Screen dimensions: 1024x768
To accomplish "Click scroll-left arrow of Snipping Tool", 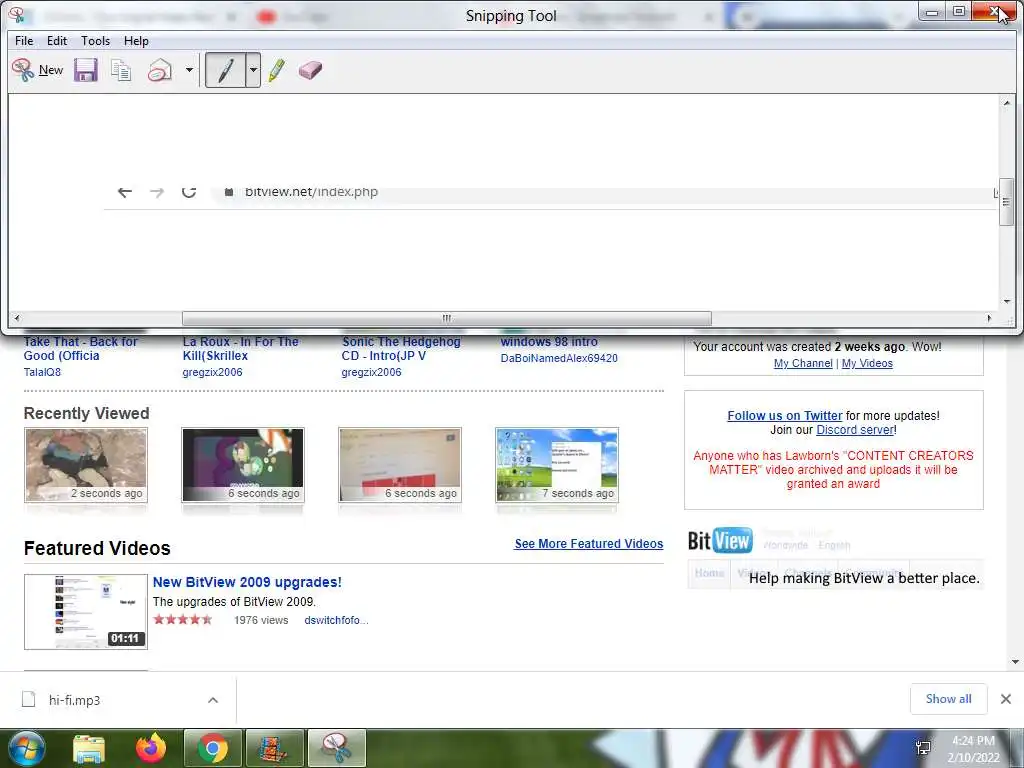I will (x=16, y=319).
